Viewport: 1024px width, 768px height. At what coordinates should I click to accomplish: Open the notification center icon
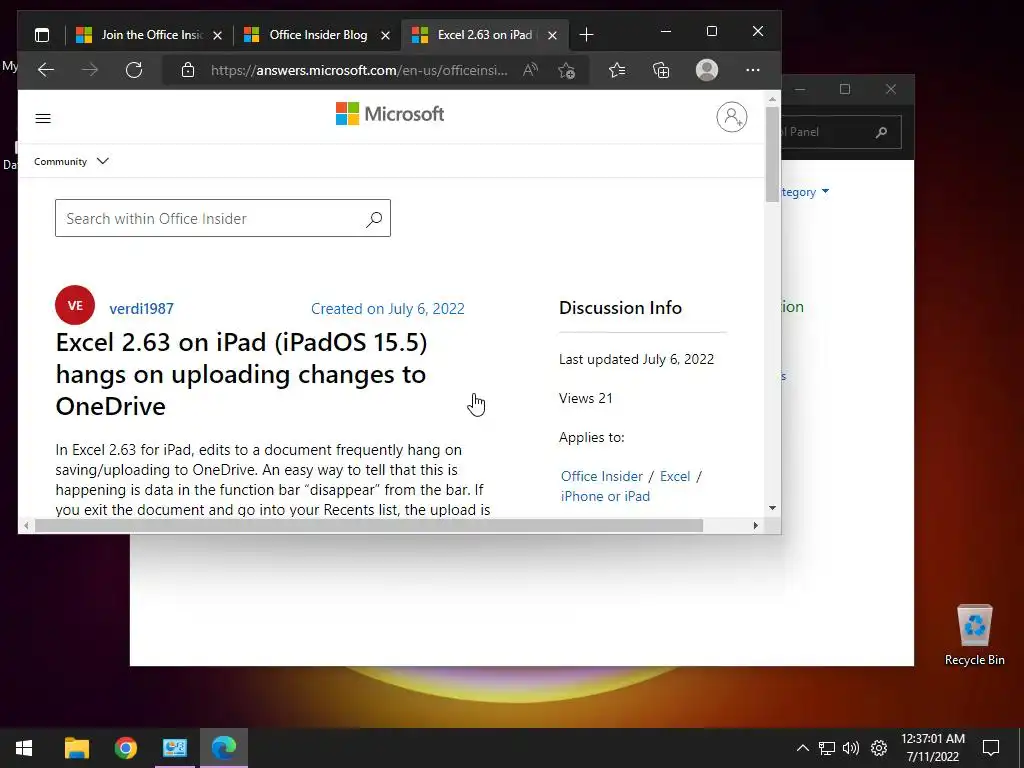[x=991, y=748]
